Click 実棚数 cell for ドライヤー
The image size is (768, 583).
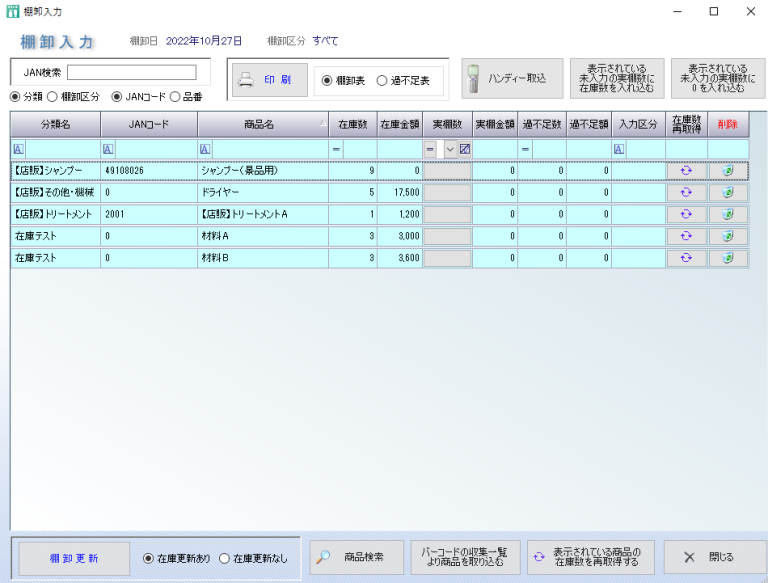click(447, 193)
